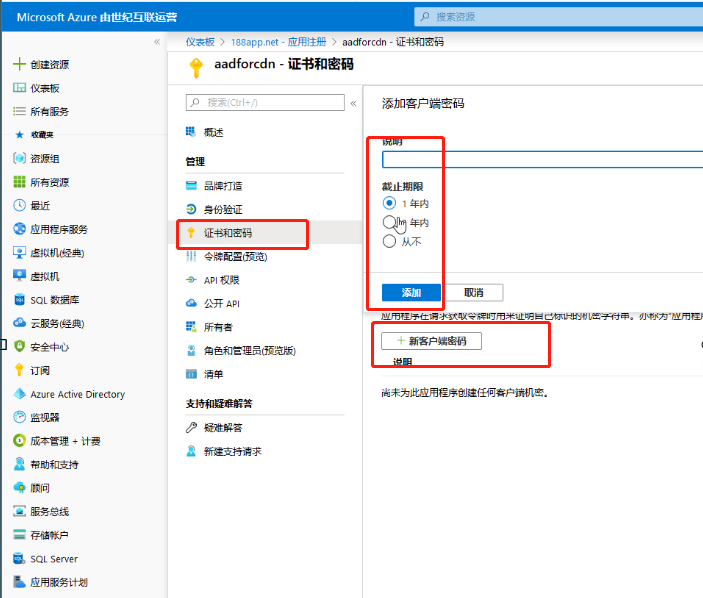Select the '1 年内' expiry radio button
The height and width of the screenshot is (598, 703).
click(389, 203)
